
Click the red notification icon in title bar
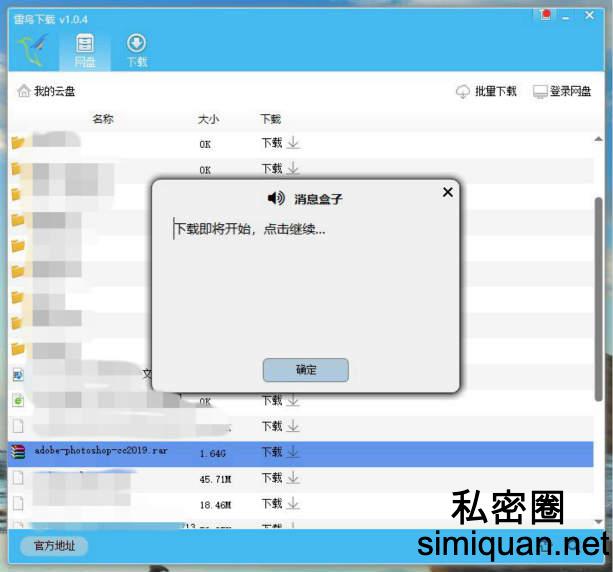coord(546,15)
